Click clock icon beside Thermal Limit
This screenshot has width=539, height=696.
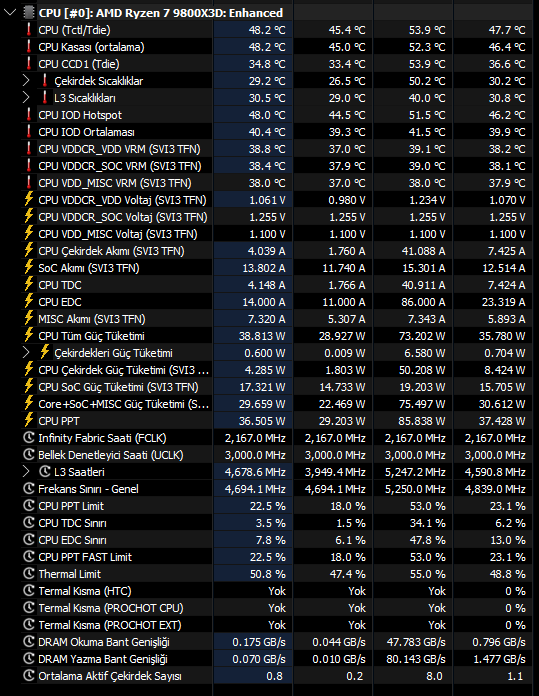click(x=29, y=573)
